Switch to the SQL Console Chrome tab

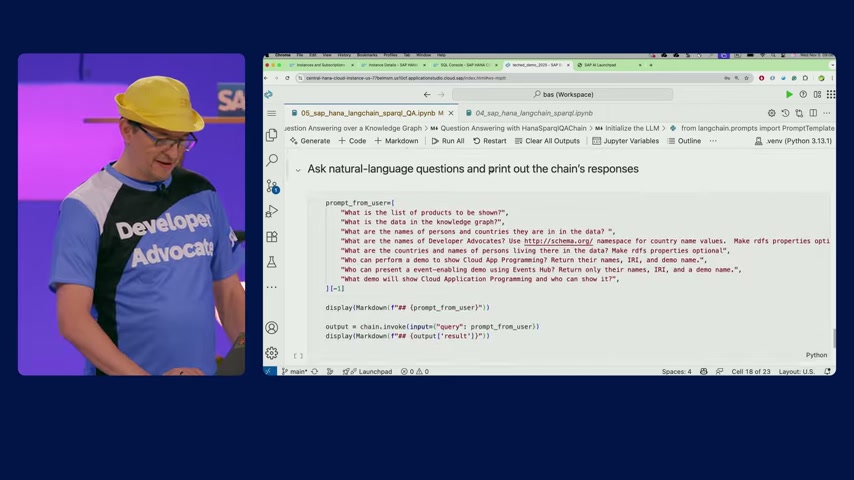point(466,65)
